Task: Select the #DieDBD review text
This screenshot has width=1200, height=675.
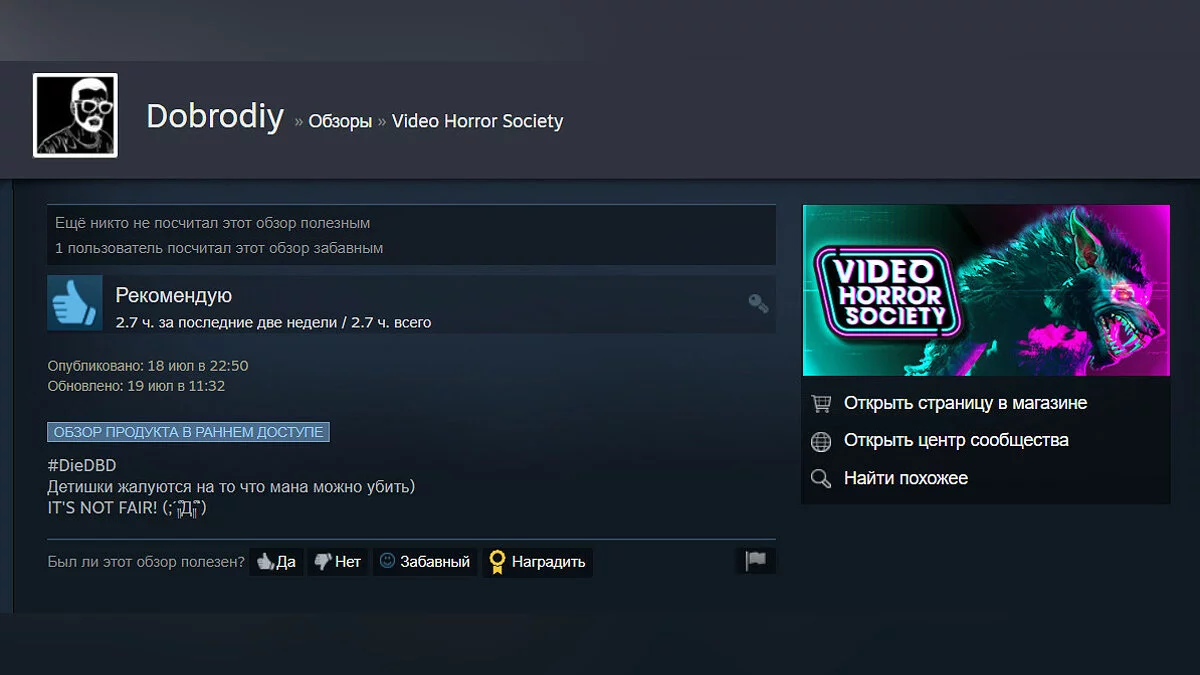Action: (82, 466)
